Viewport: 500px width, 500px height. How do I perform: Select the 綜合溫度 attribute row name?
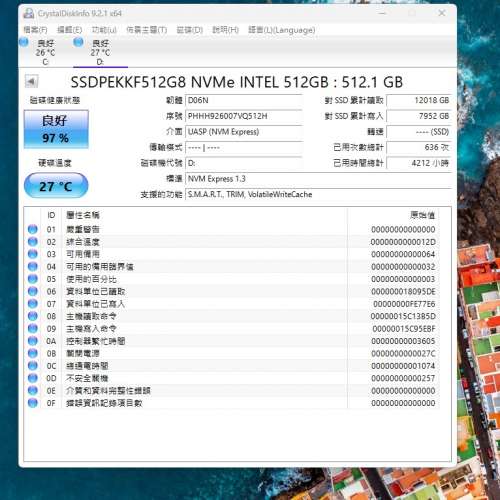tap(83, 242)
